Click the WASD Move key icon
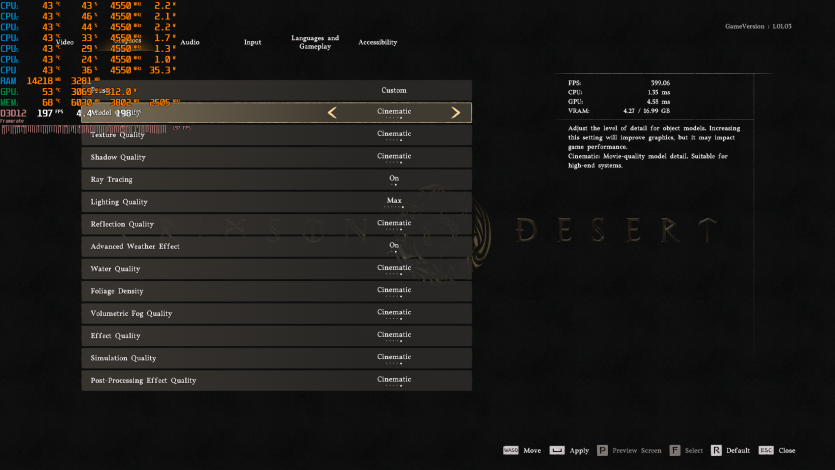This screenshot has height=470, width=835. click(510, 451)
